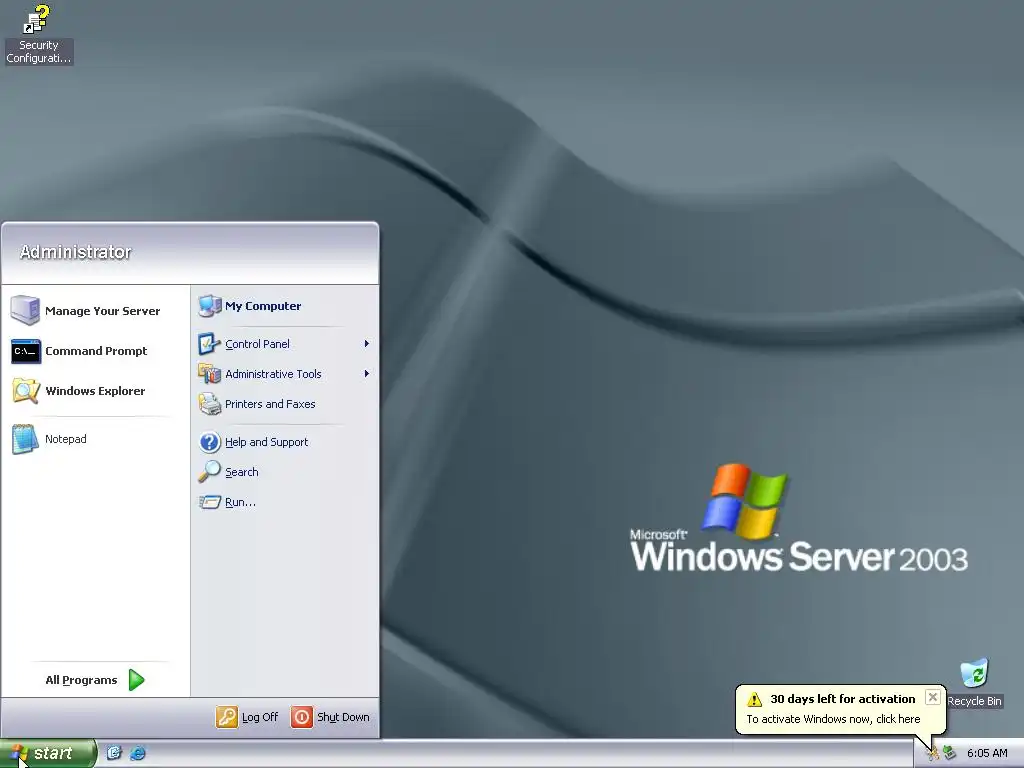This screenshot has width=1024, height=768.
Task: Expand the Administrative Tools submenu arrow
Action: pyautogui.click(x=366, y=374)
